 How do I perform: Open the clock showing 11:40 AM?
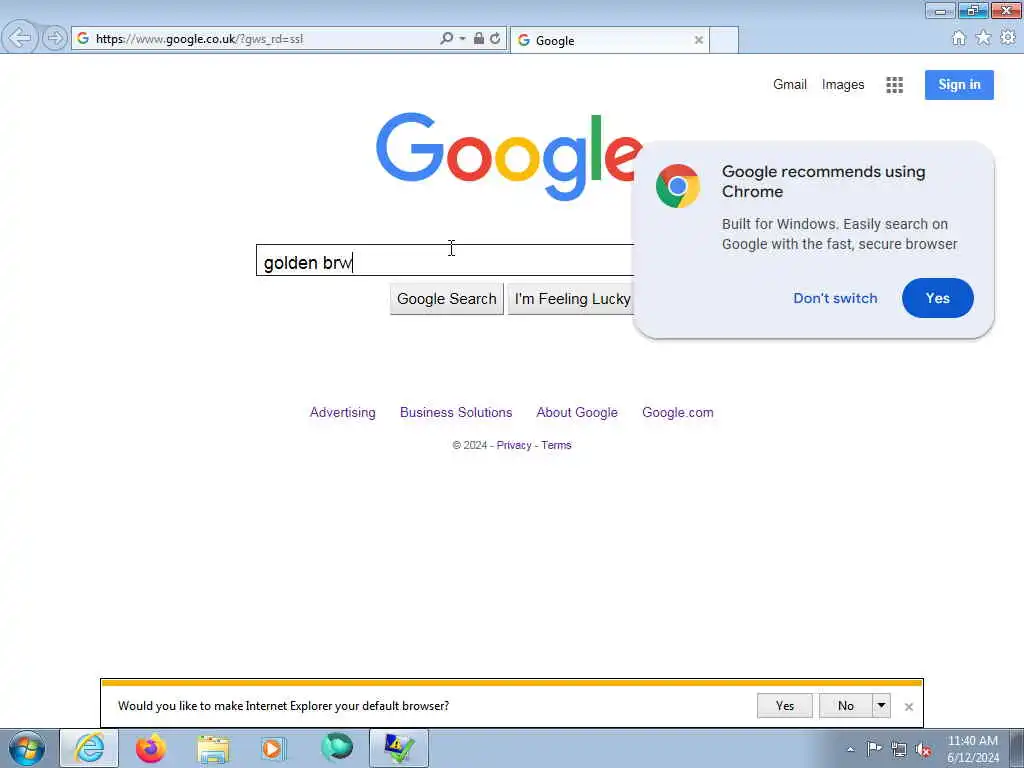pyautogui.click(x=973, y=748)
